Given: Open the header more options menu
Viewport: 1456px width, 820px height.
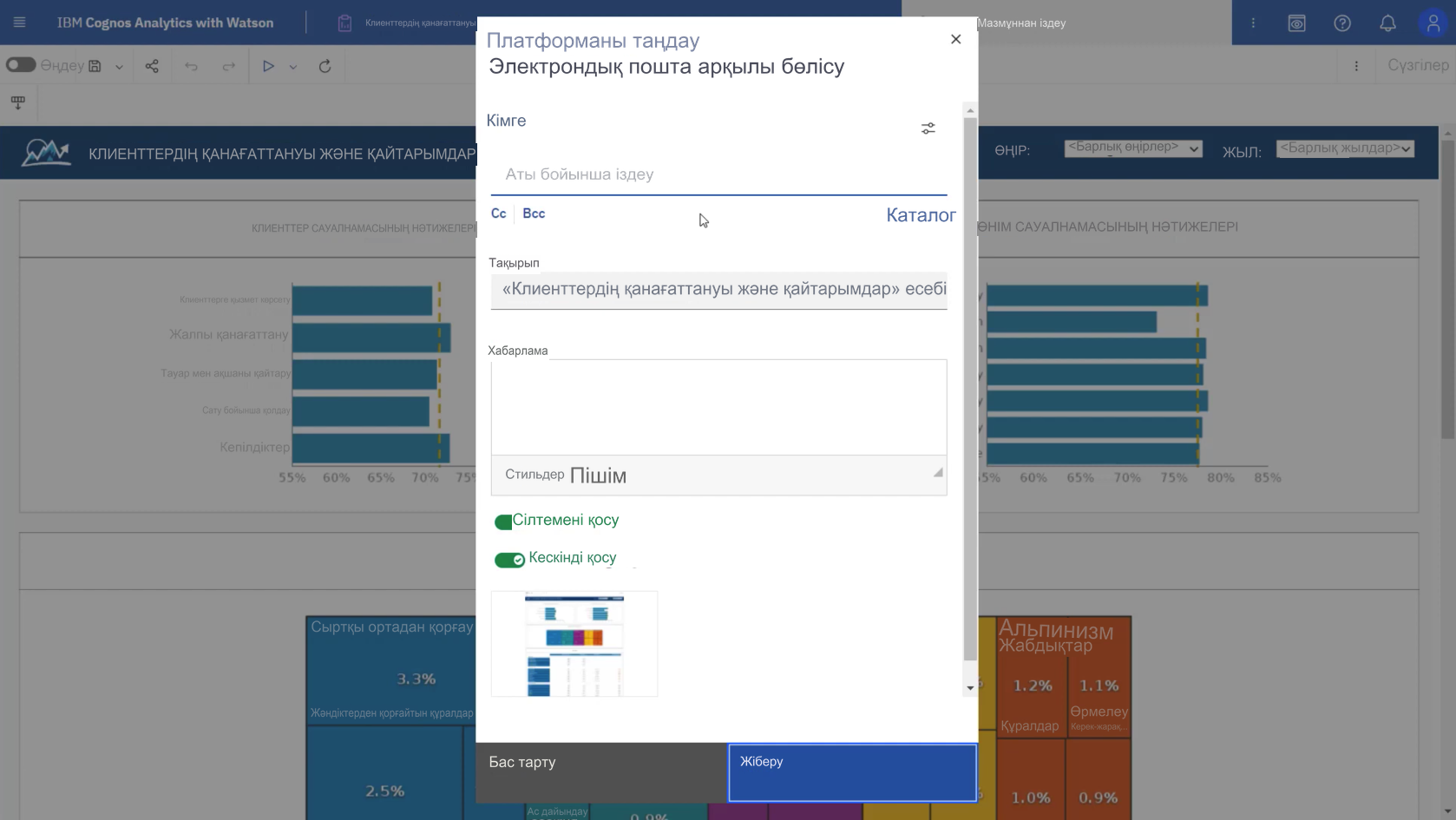Looking at the screenshot, I should [1253, 23].
